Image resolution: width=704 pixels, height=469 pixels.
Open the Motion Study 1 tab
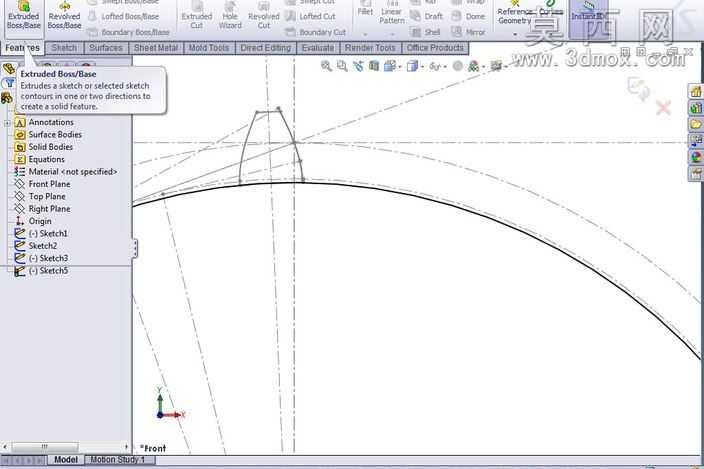pos(118,460)
